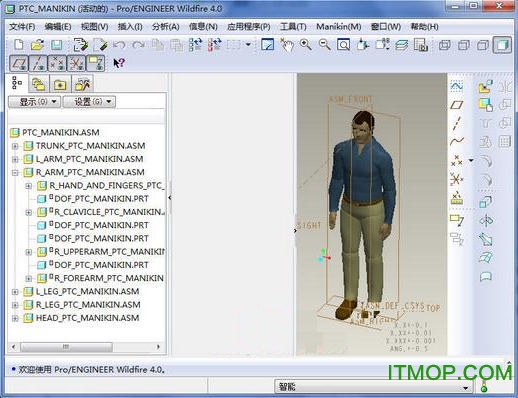Expand L_LEG_PTC_MANIKIN.ASM node
The image size is (518, 398).
point(15,292)
